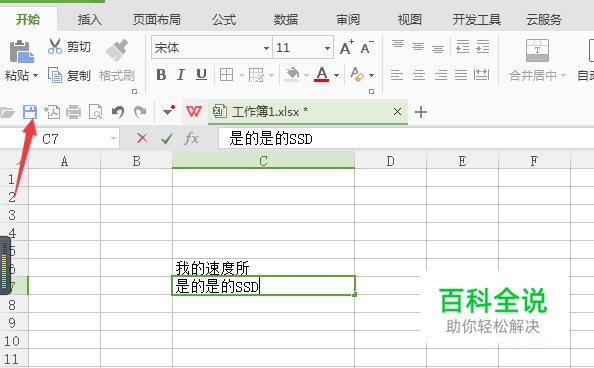Viewport: 594px width, 368px height.
Task: Increase indent icon
Action: 483,47
